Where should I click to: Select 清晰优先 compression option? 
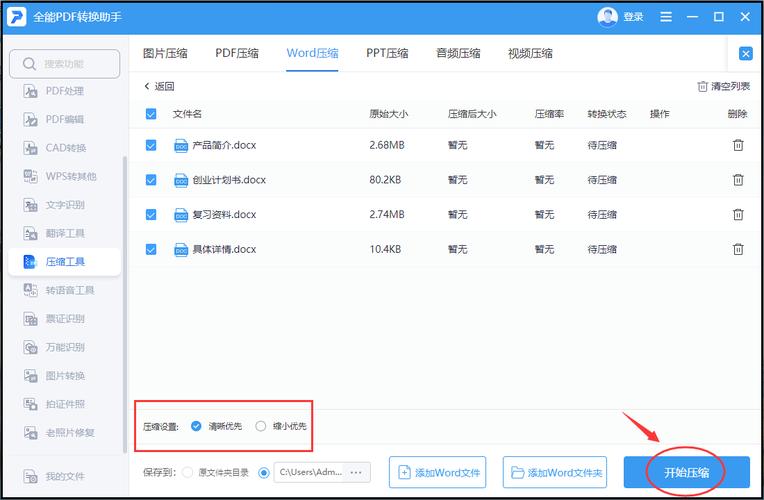click(196, 426)
